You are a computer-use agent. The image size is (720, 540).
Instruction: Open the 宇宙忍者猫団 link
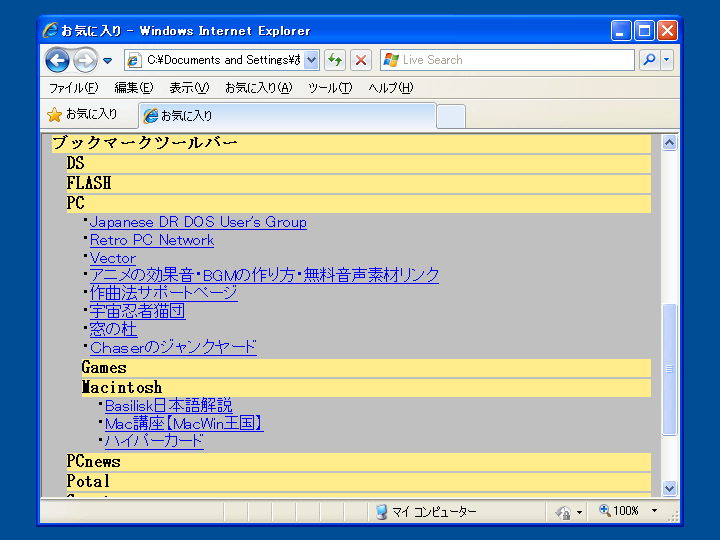coord(137,311)
